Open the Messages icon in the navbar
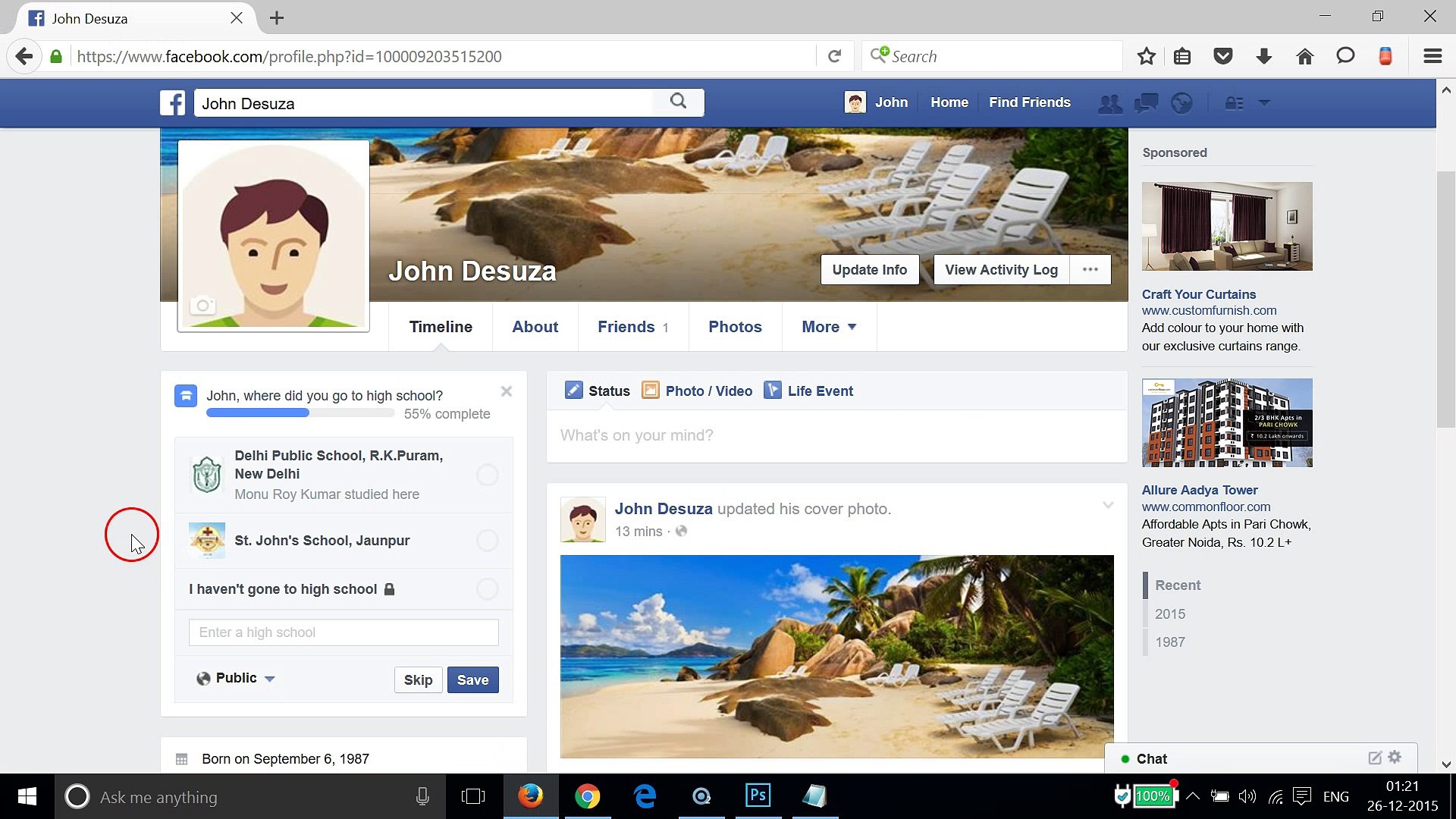This screenshot has width=1456, height=819. click(x=1146, y=102)
